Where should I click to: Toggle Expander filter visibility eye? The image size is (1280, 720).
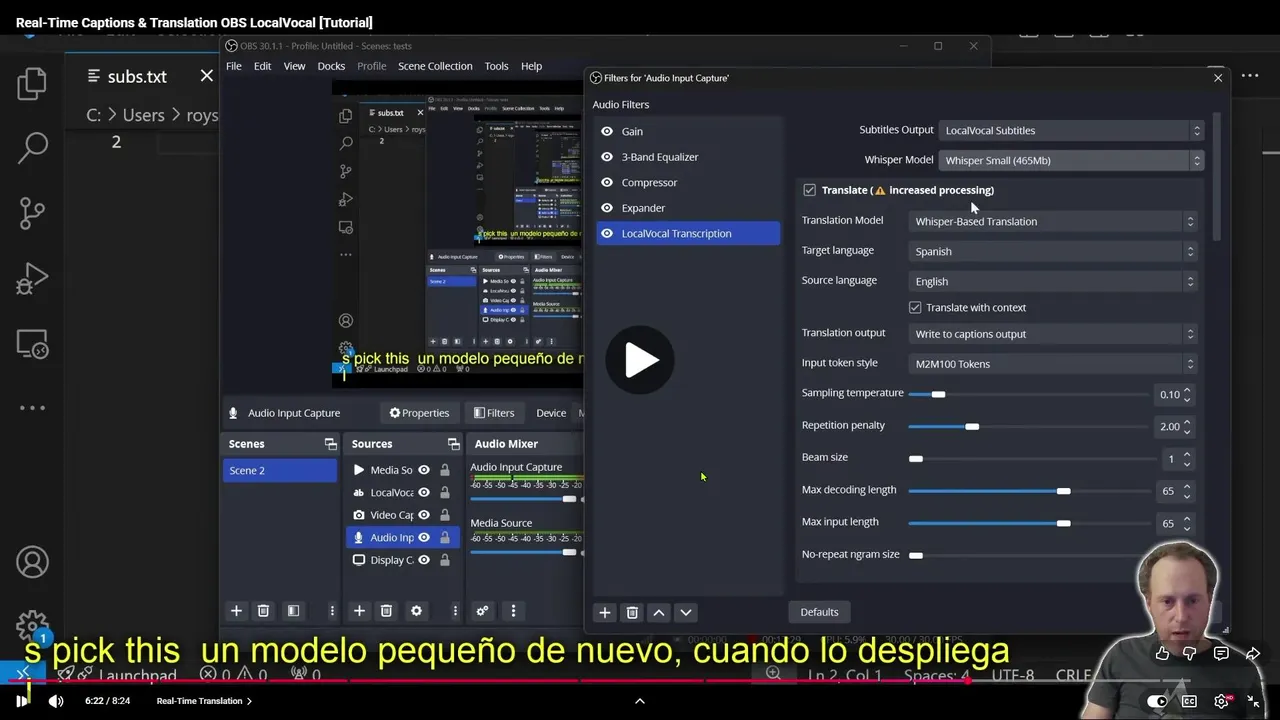(x=606, y=208)
